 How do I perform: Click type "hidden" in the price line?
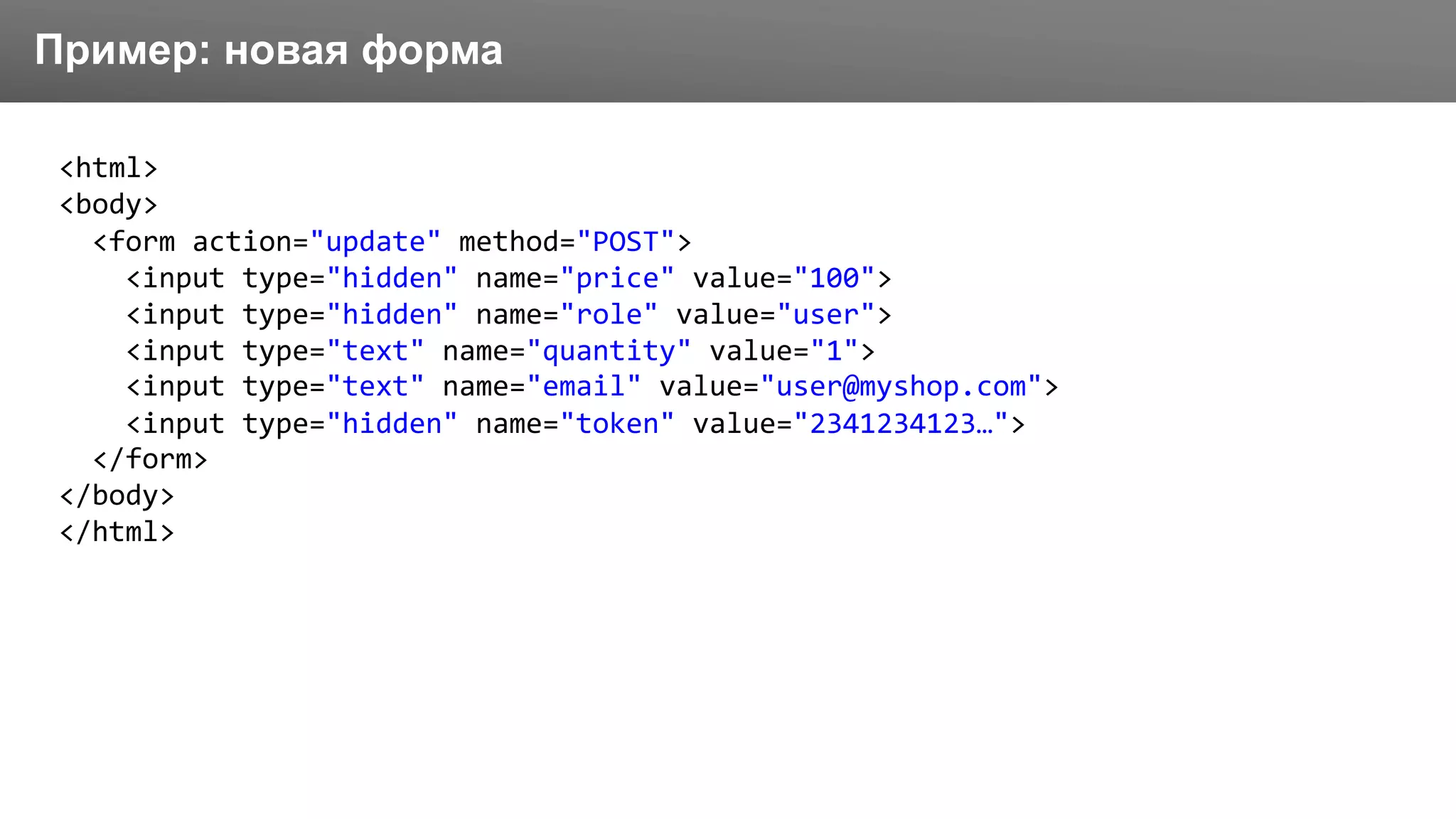point(392,279)
